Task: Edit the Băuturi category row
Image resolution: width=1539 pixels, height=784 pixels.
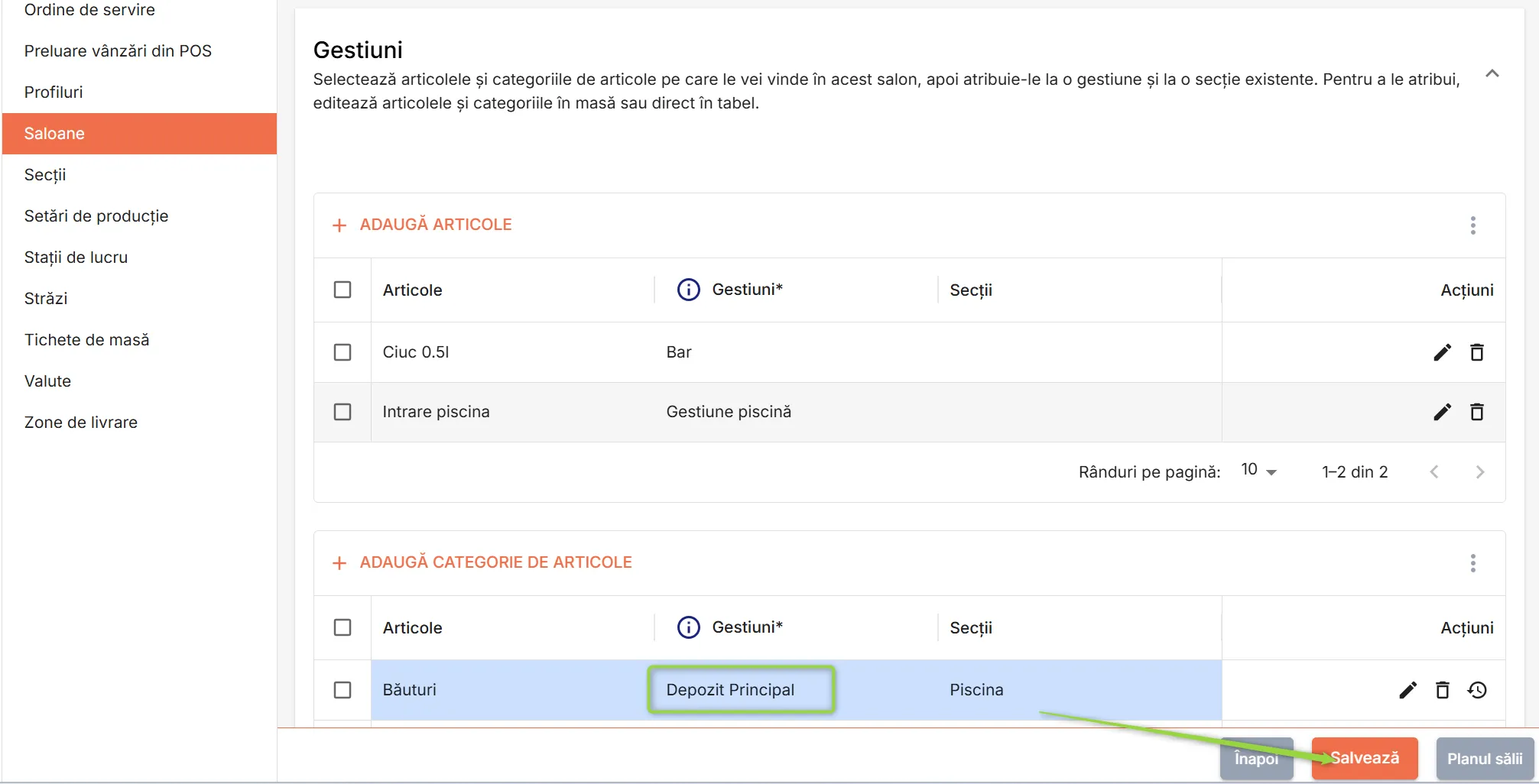Action: pos(1408,690)
